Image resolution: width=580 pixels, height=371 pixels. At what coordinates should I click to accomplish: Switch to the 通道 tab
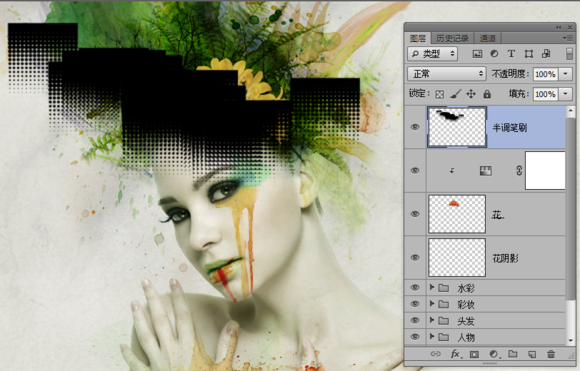488,38
